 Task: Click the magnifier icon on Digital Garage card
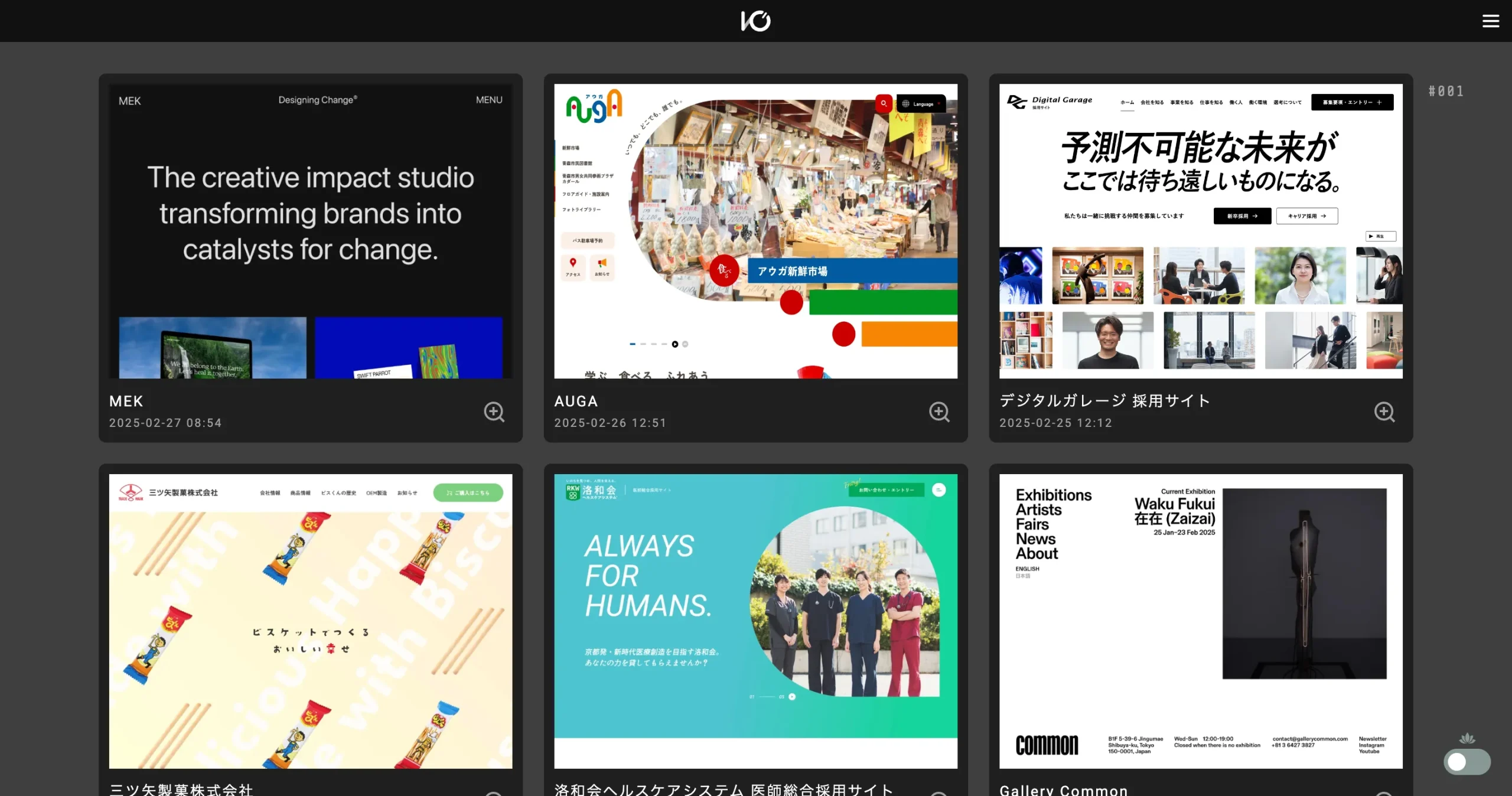click(x=1384, y=412)
